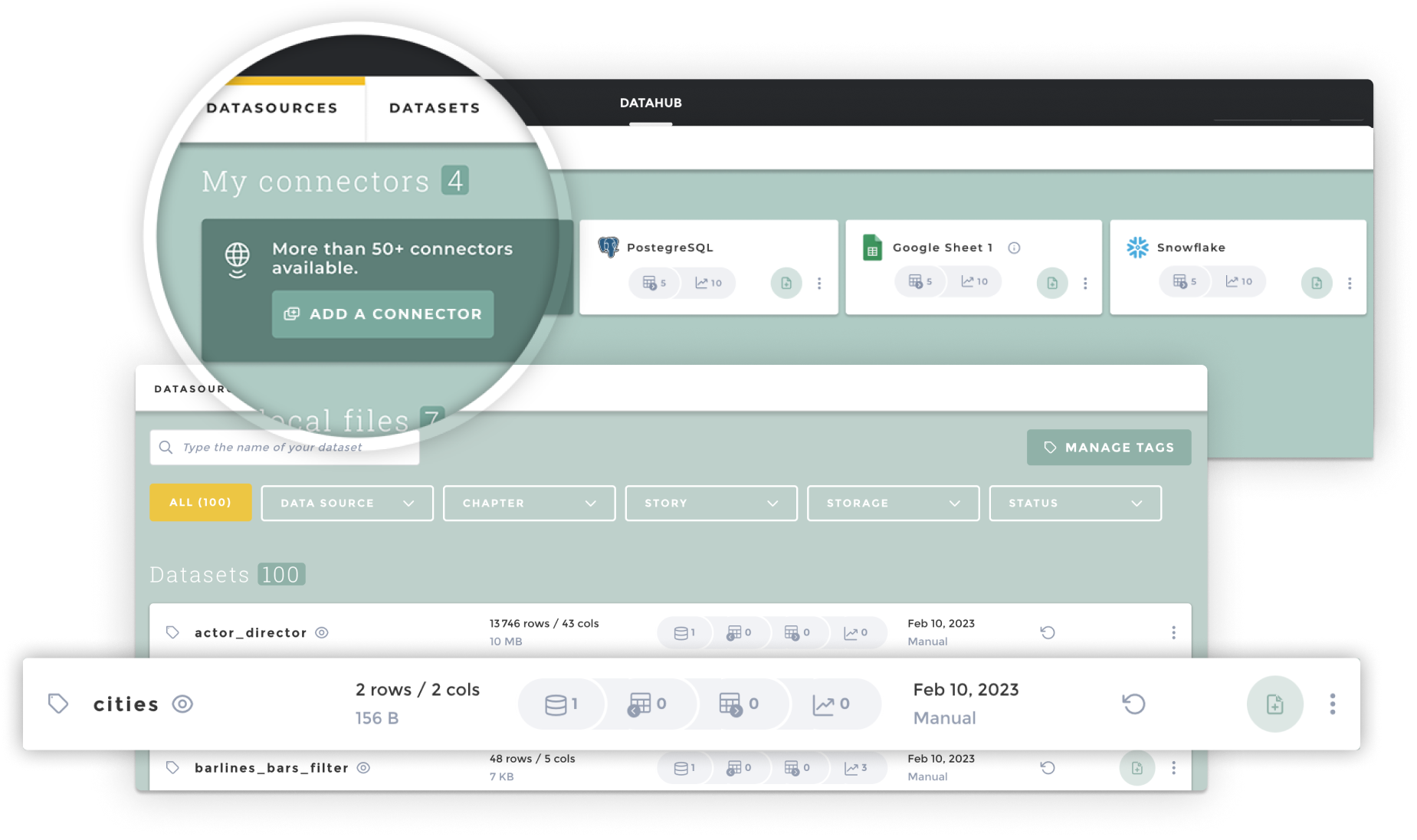Click the Google Sheet 1 connector icon
This screenshot has height=840, width=1417.
tap(873, 247)
